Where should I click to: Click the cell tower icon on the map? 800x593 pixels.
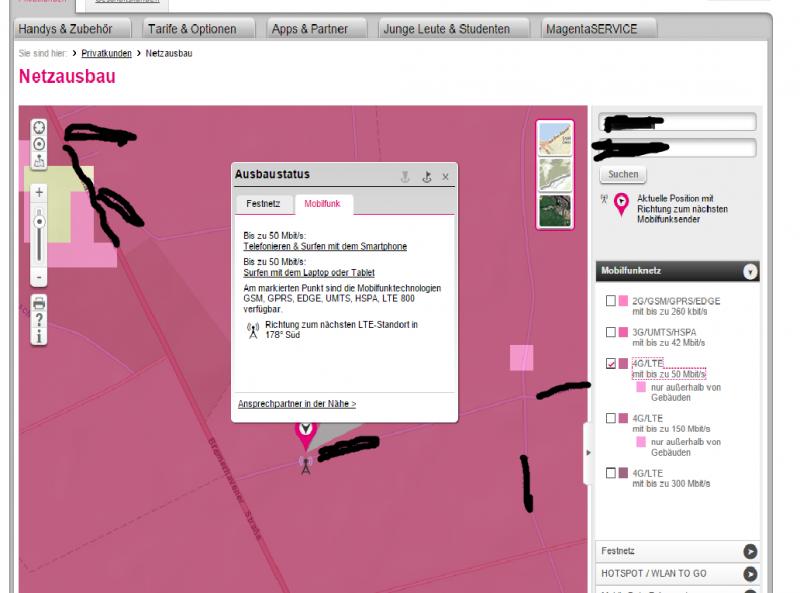point(306,465)
